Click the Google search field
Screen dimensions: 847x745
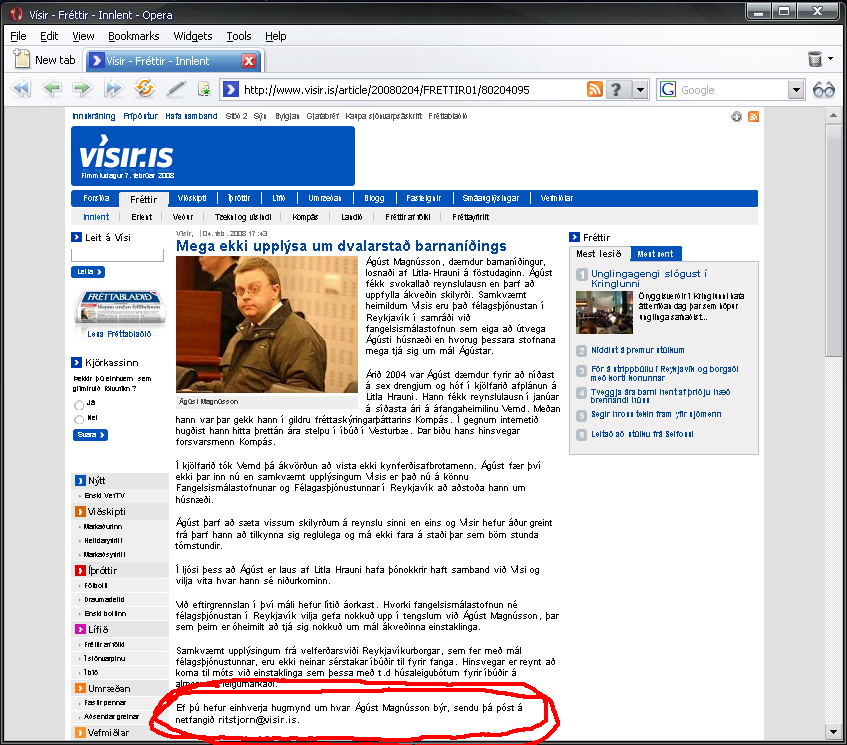732,90
